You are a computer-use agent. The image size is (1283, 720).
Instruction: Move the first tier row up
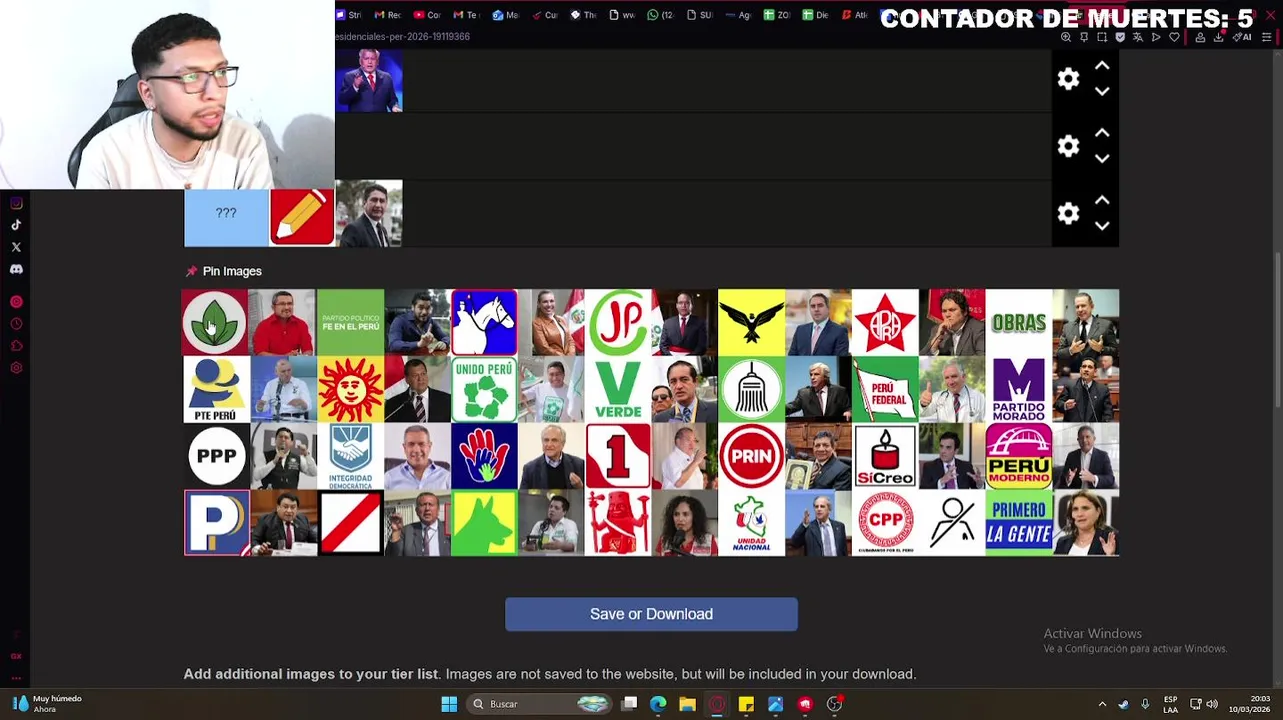pos(1102,66)
